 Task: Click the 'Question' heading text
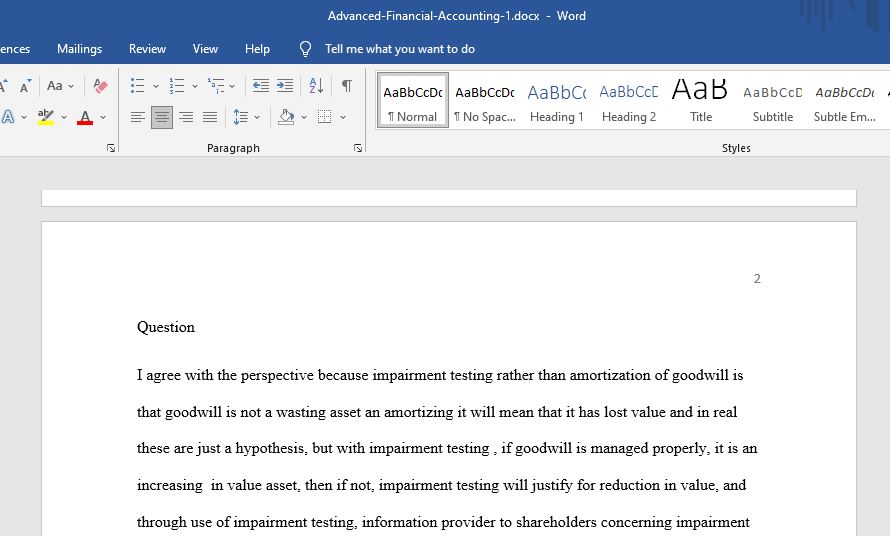point(166,327)
